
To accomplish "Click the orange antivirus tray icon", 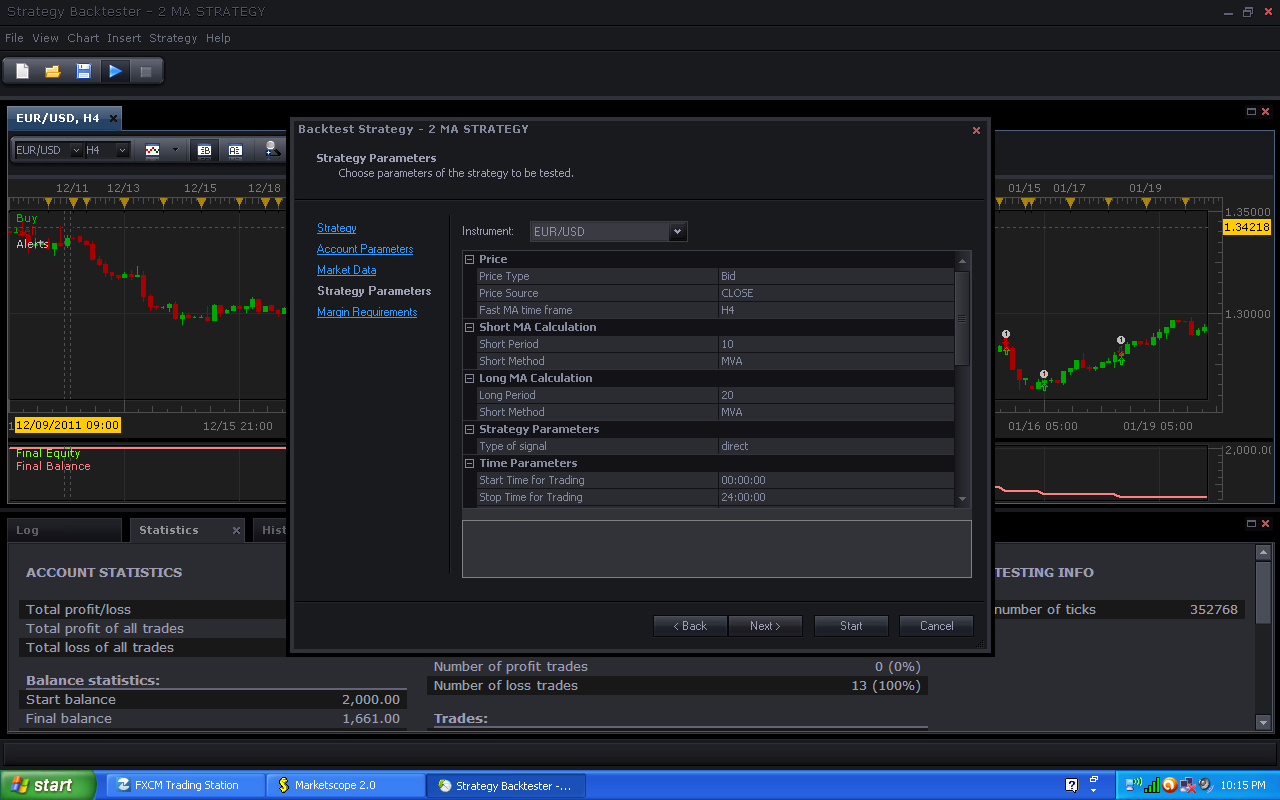I will tap(1169, 785).
